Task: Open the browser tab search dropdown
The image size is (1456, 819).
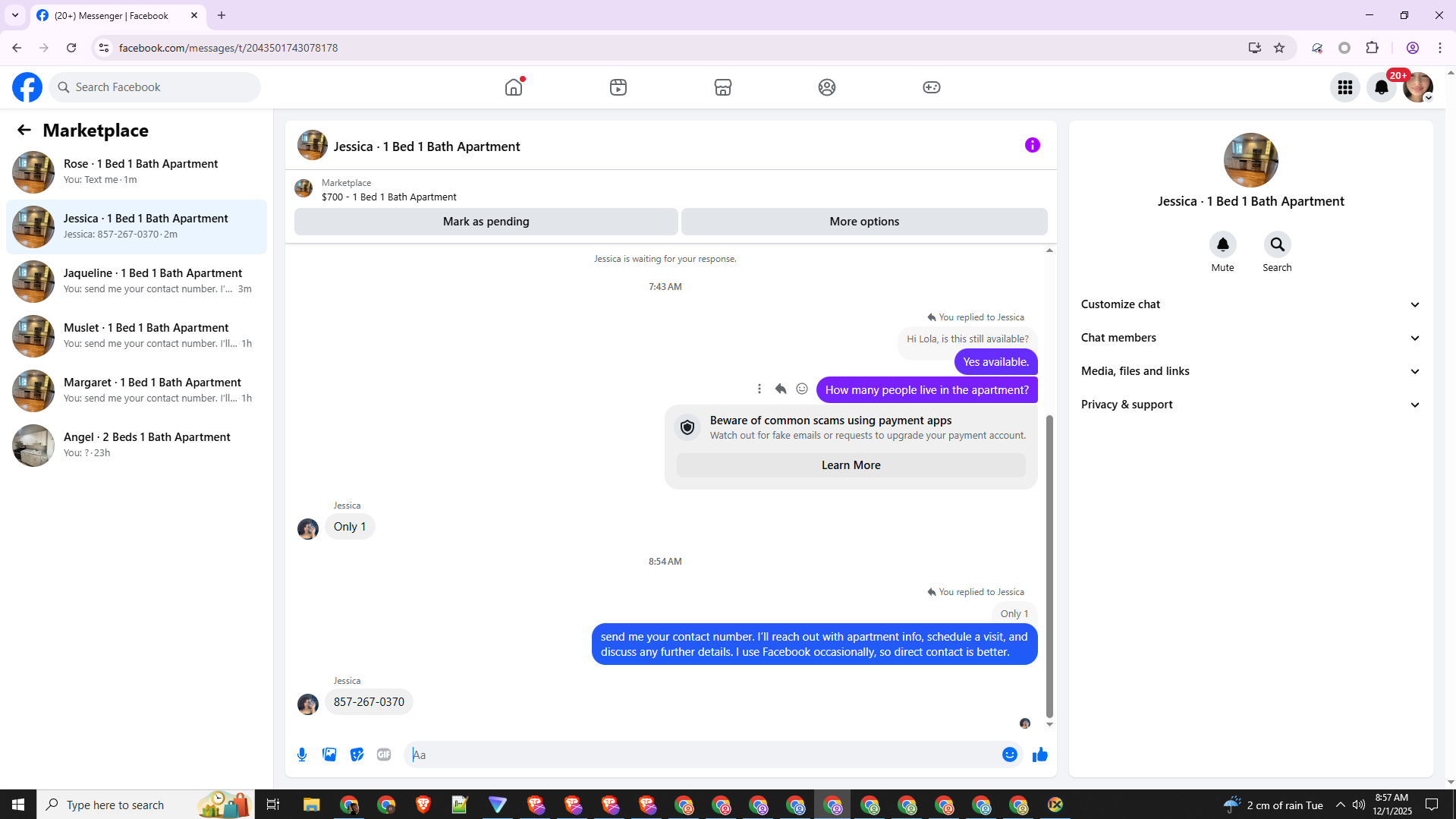Action: click(x=15, y=15)
